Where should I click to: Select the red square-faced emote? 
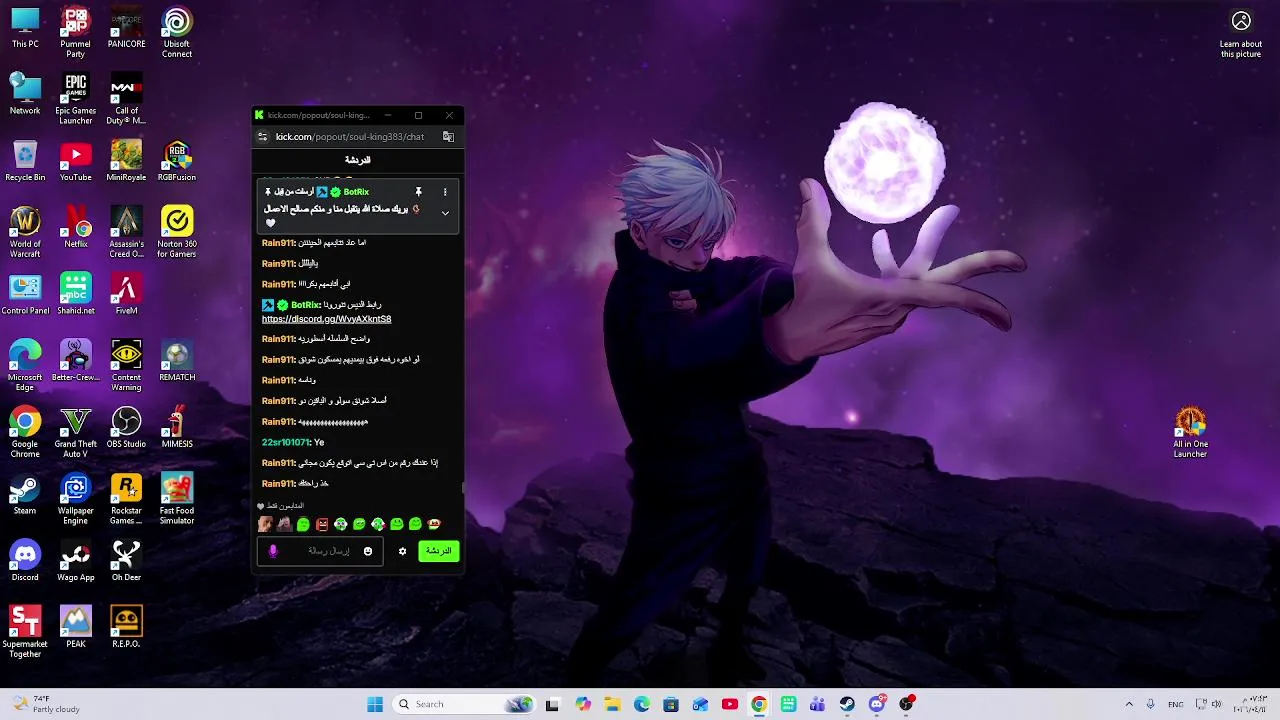(x=322, y=524)
